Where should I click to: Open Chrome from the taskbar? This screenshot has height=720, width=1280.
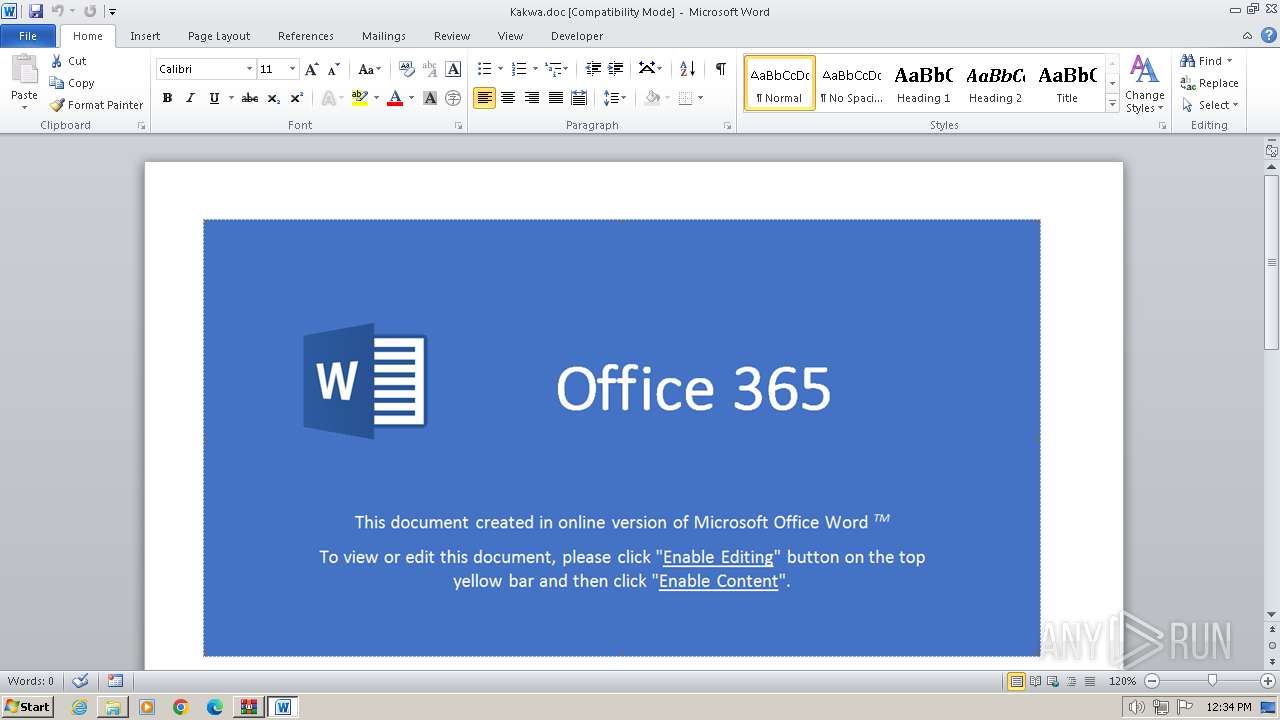tap(181, 707)
